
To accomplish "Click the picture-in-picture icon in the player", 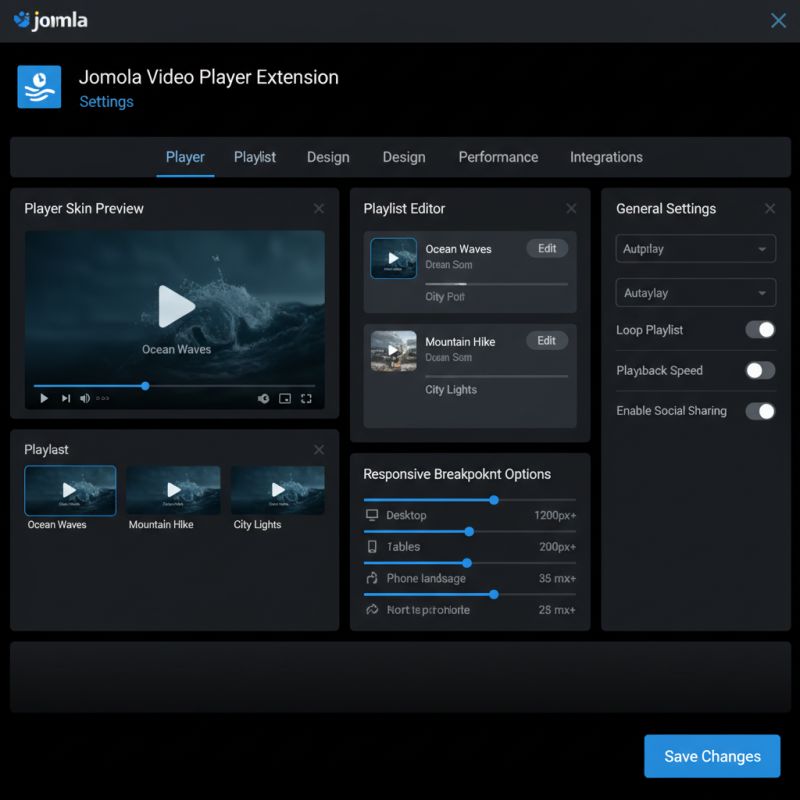I will tap(285, 398).
